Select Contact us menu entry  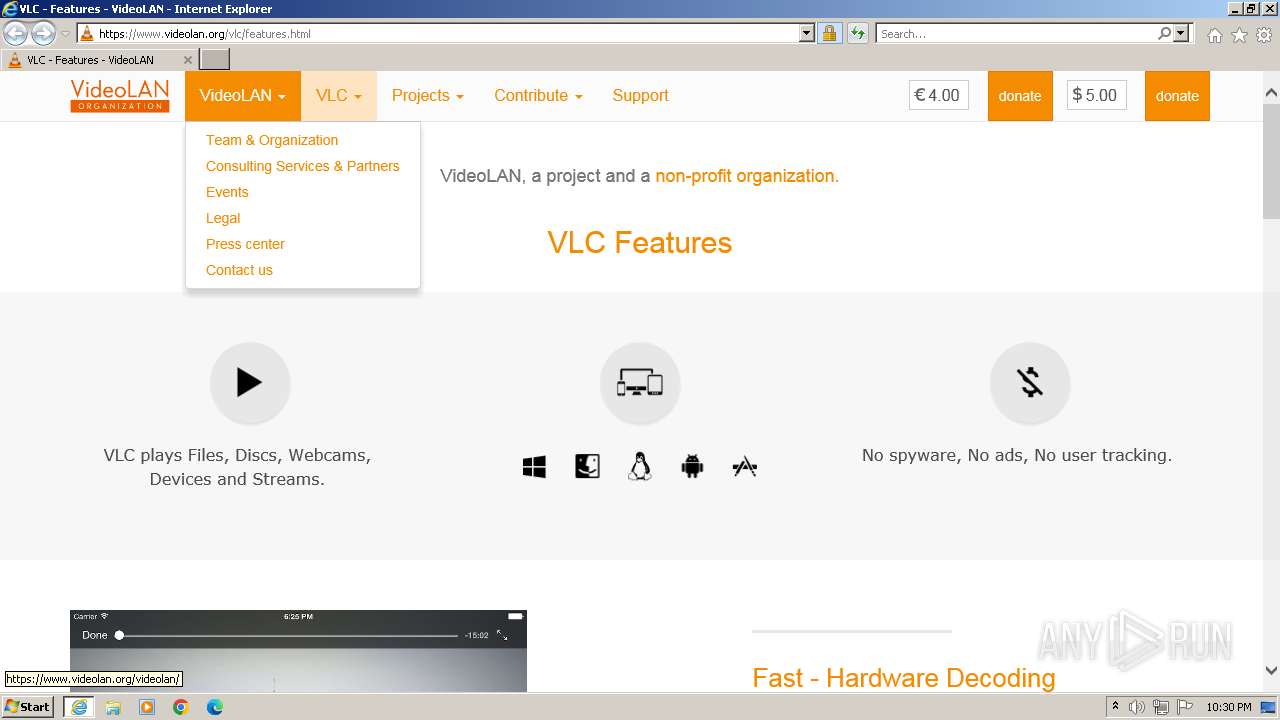(x=239, y=270)
